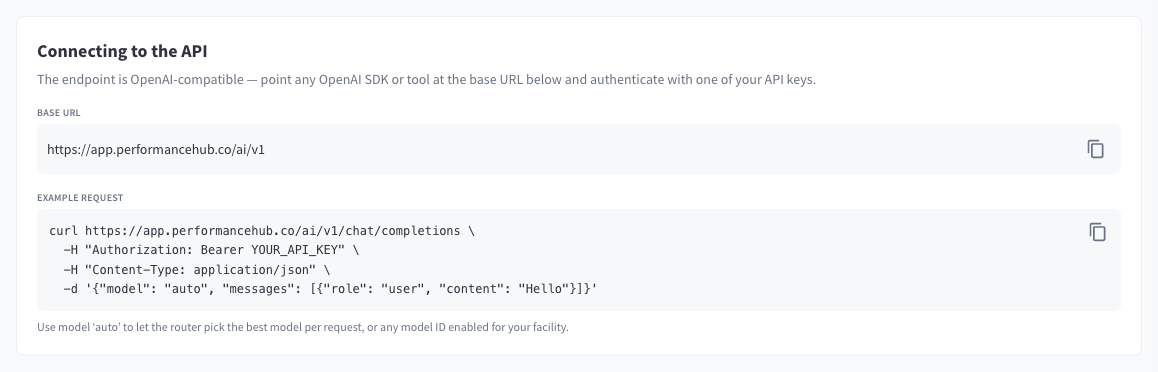Click the OpenAI-compatible endpoint description
The height and width of the screenshot is (372, 1158).
point(426,80)
